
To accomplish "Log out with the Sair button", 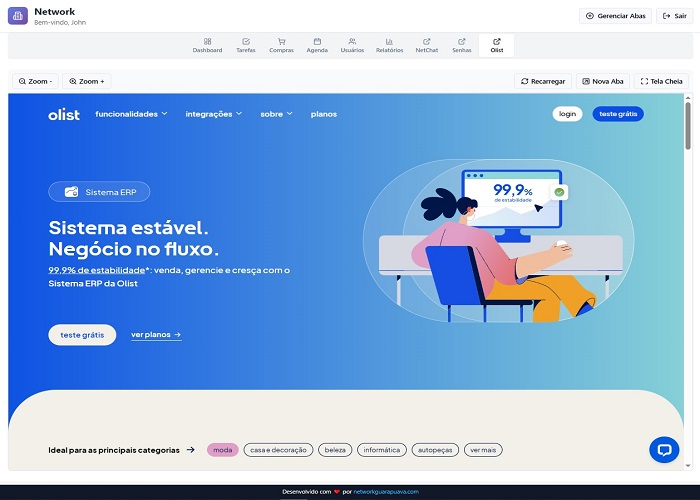I will pyautogui.click(x=675, y=16).
